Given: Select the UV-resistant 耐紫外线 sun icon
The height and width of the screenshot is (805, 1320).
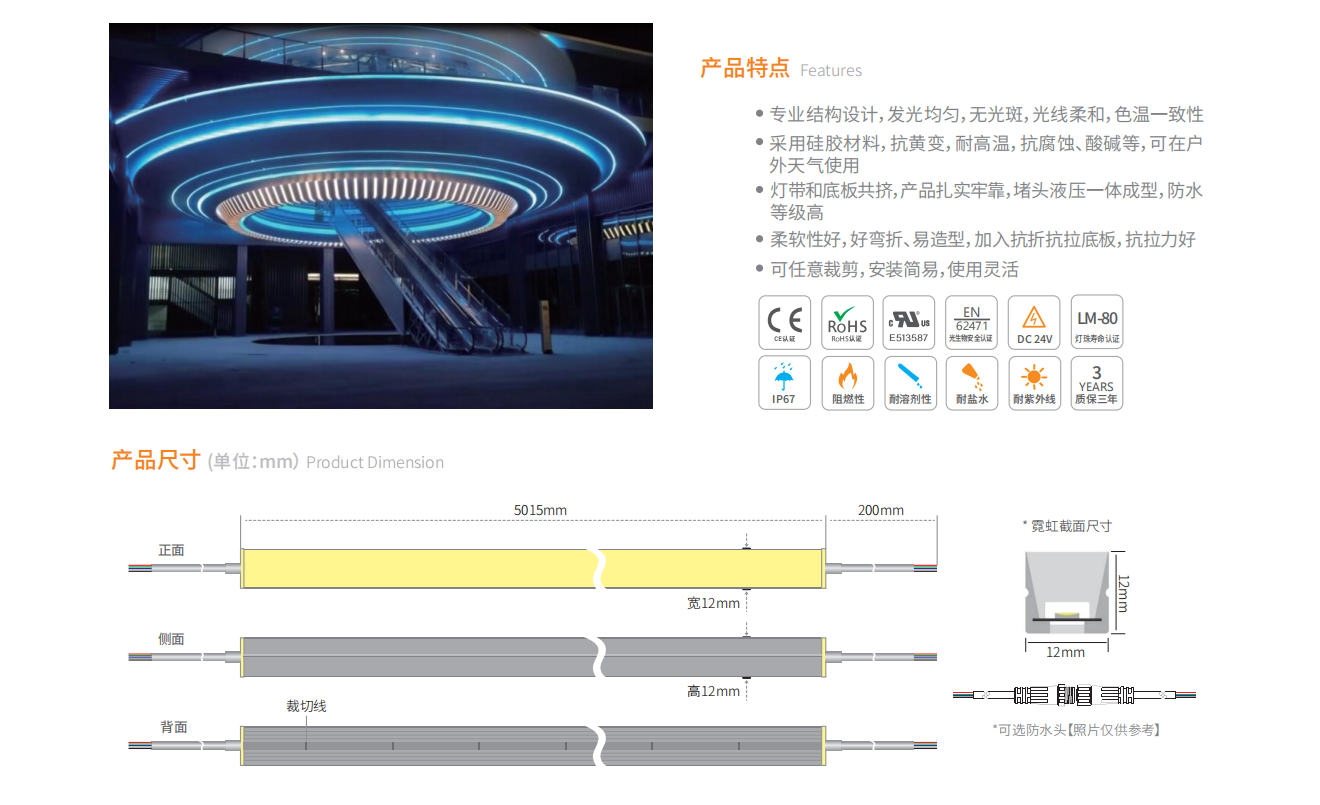Looking at the screenshot, I should pyautogui.click(x=1034, y=384).
